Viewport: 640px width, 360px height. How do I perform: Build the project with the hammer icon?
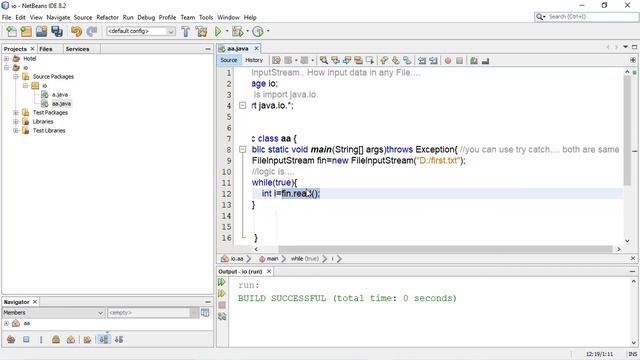point(185,31)
